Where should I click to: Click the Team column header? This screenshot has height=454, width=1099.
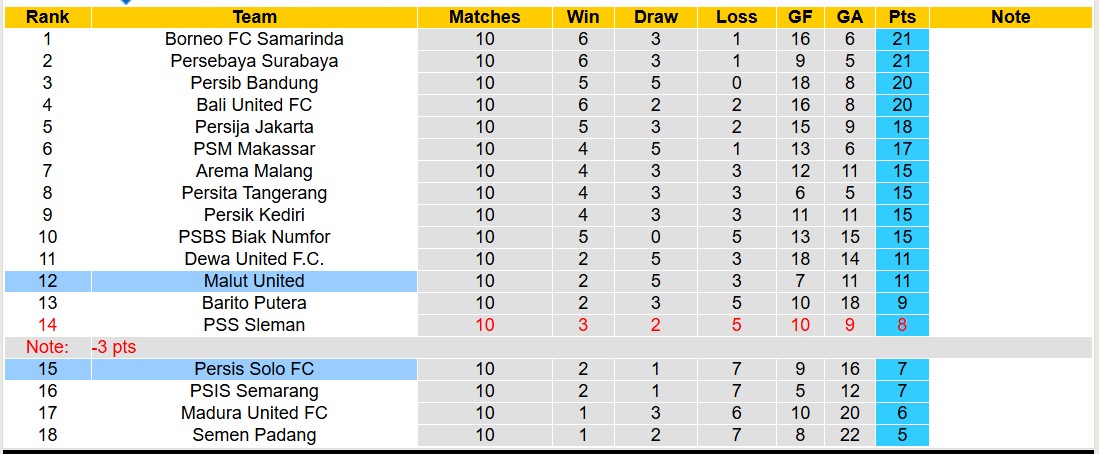(254, 17)
